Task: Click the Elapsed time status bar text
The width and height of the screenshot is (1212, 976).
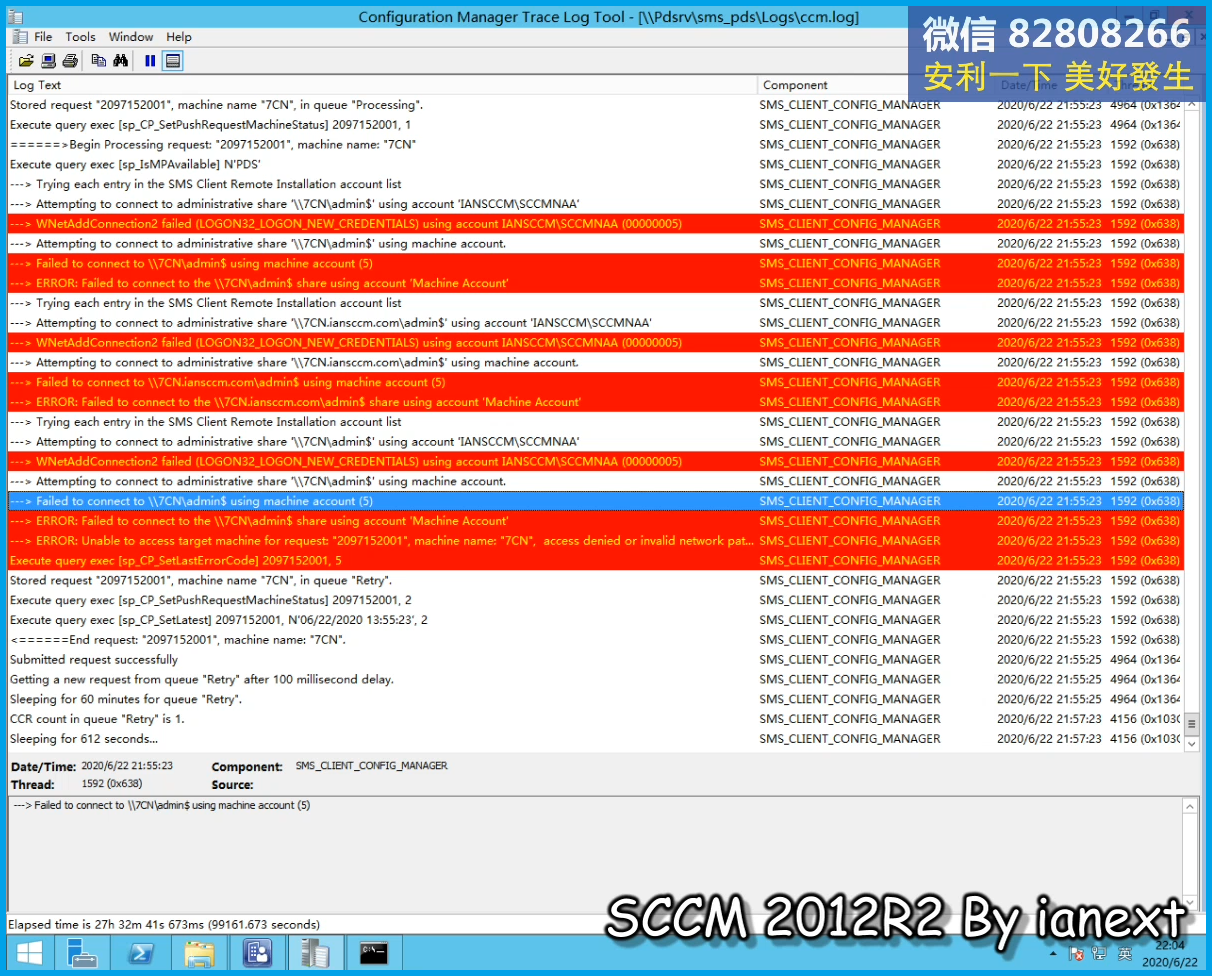Action: (x=164, y=924)
